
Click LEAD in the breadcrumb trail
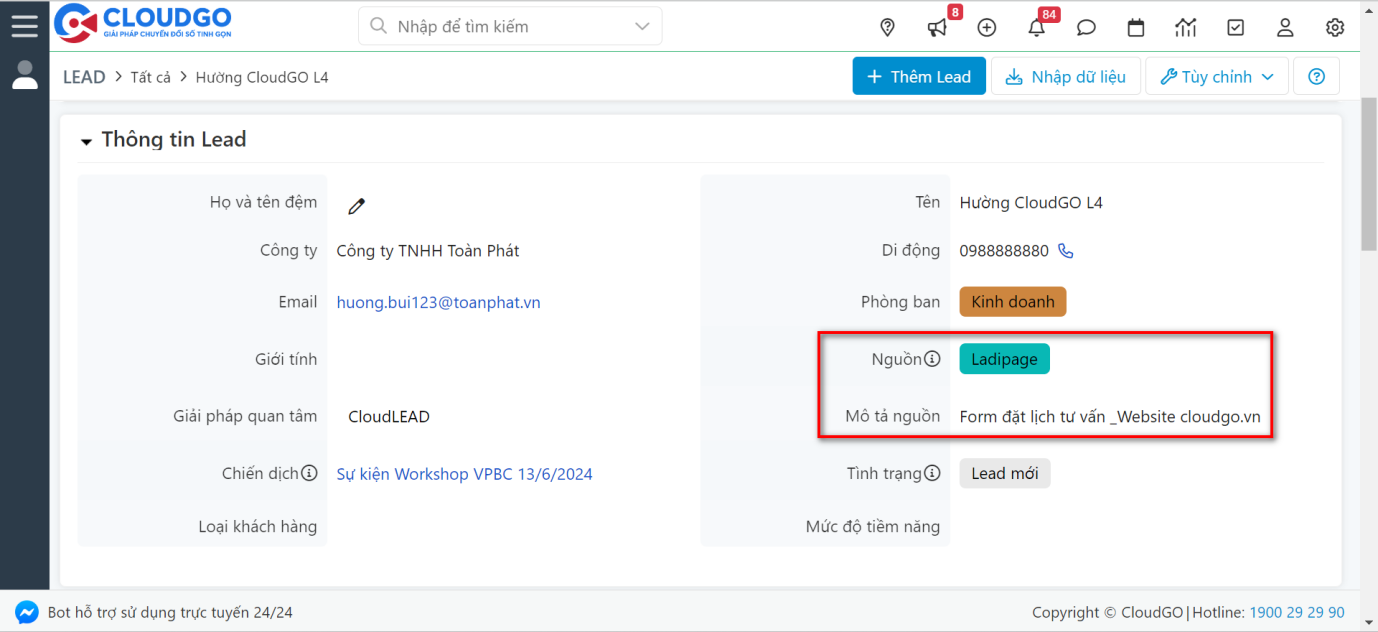[84, 76]
